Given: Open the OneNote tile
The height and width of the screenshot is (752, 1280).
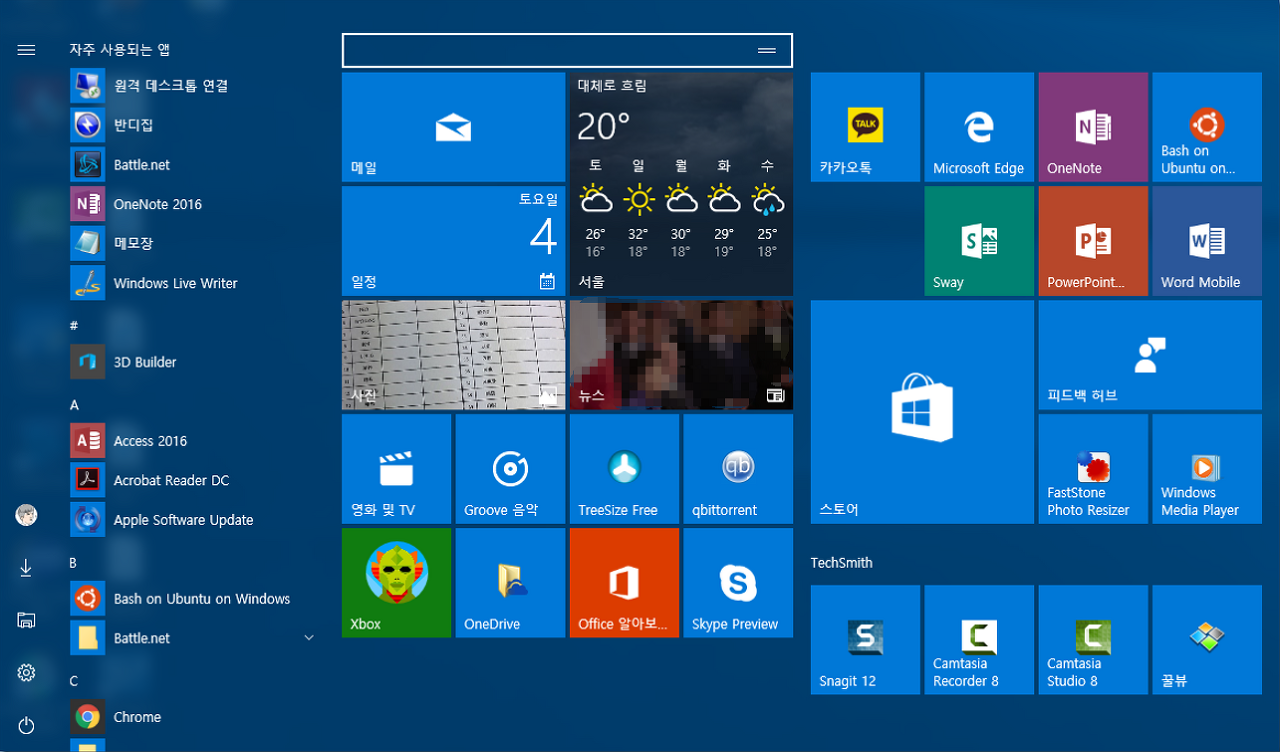Looking at the screenshot, I should point(1093,127).
